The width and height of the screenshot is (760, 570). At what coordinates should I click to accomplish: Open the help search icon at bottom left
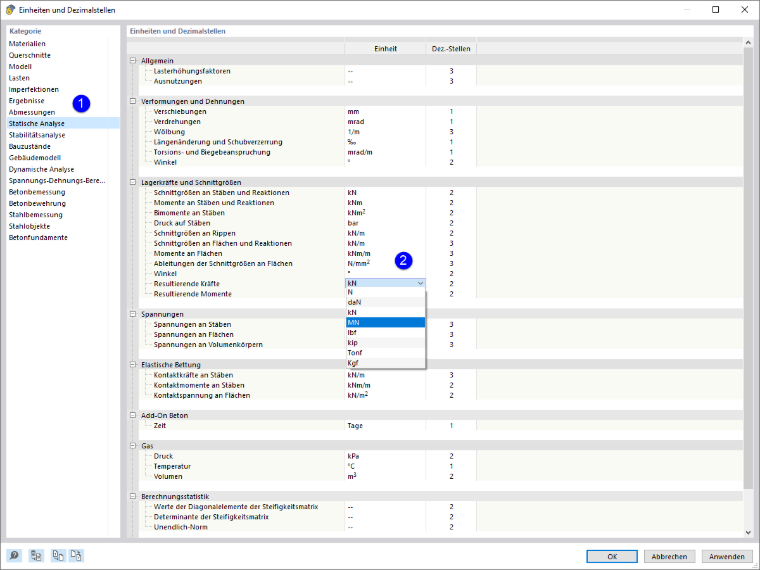tap(14, 555)
